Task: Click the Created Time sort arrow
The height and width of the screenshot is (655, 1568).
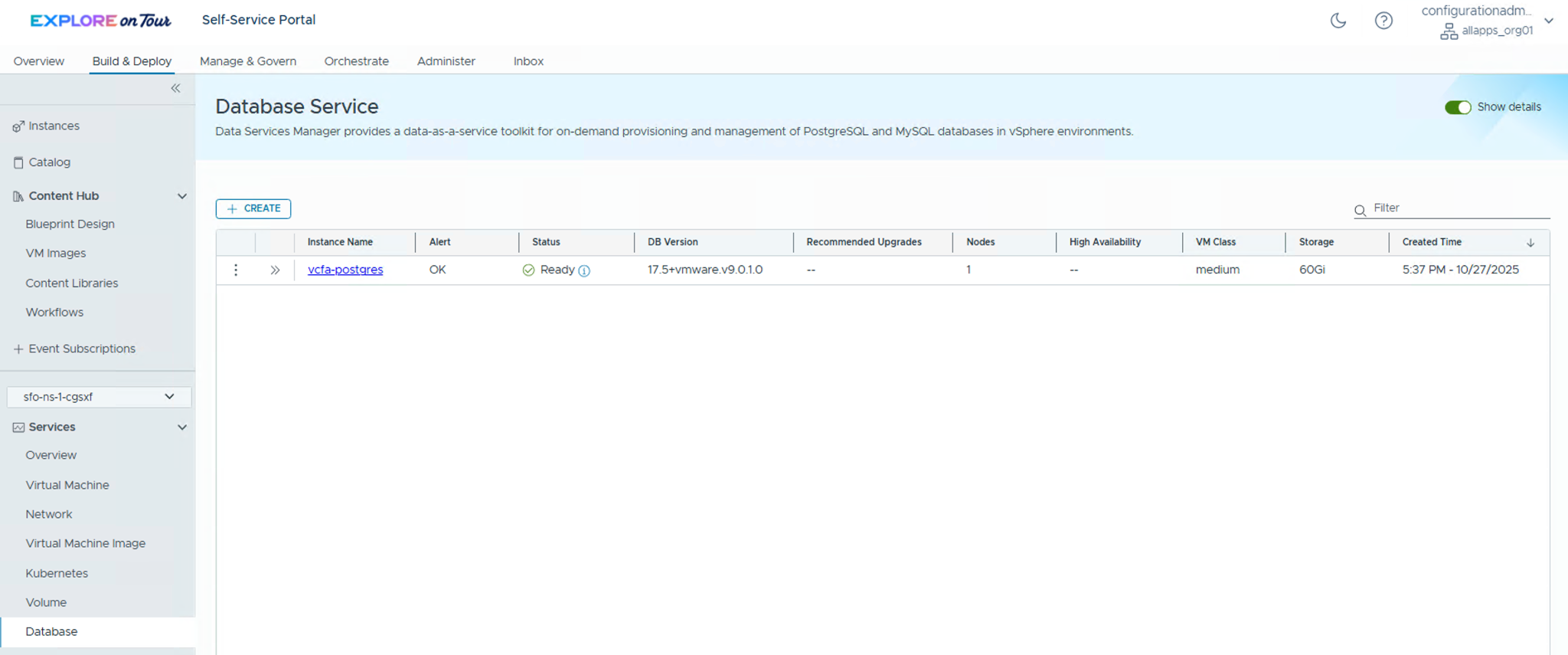Action: (x=1530, y=243)
